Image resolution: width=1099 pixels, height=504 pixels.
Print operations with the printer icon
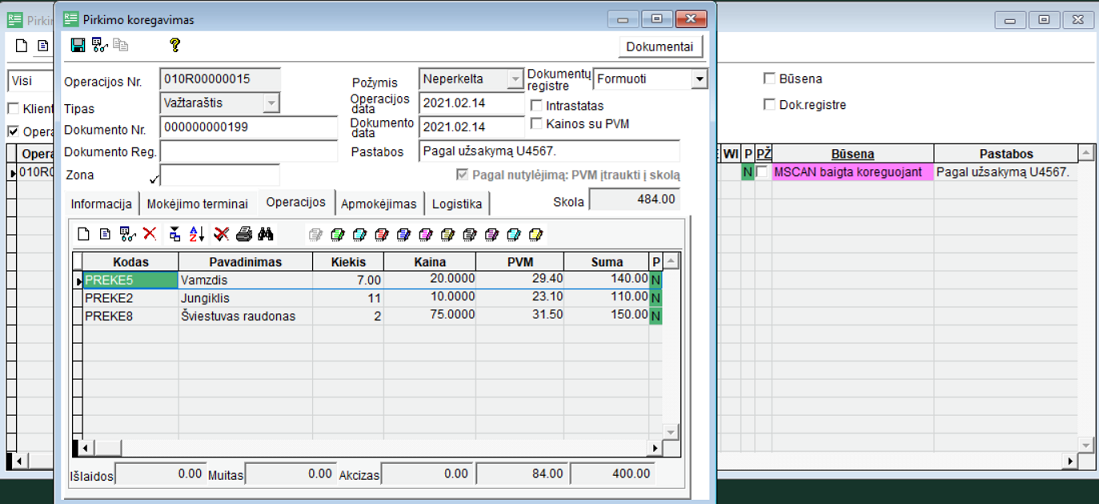pos(243,234)
